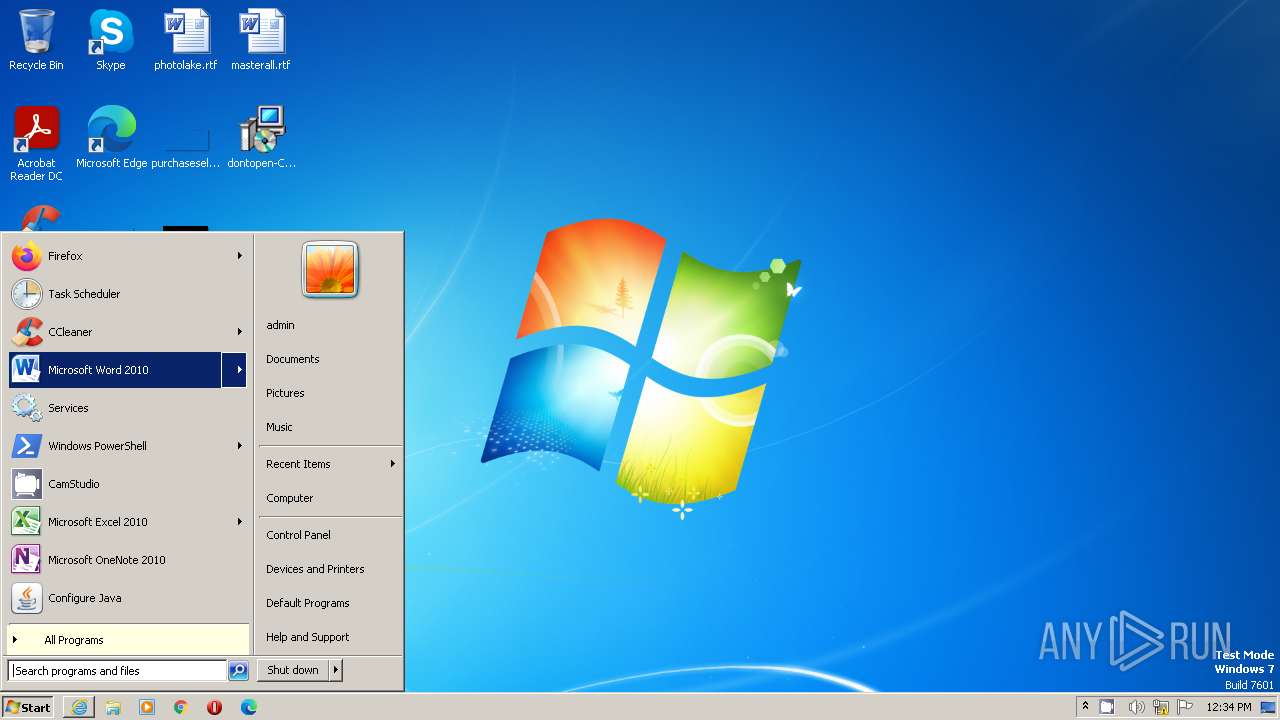
Task: Click the user account picture
Action: [x=330, y=270]
